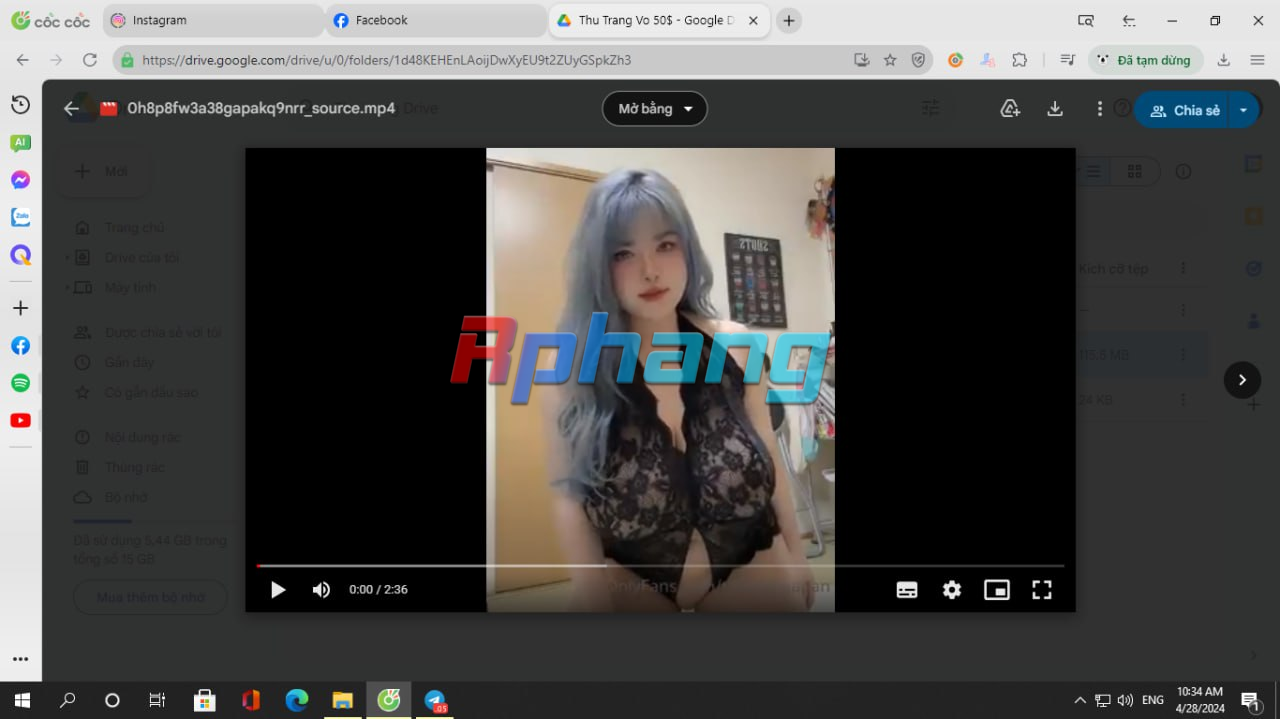Click the 0:00 / 2:36 time display
The height and width of the screenshot is (719, 1280).
tap(378, 590)
